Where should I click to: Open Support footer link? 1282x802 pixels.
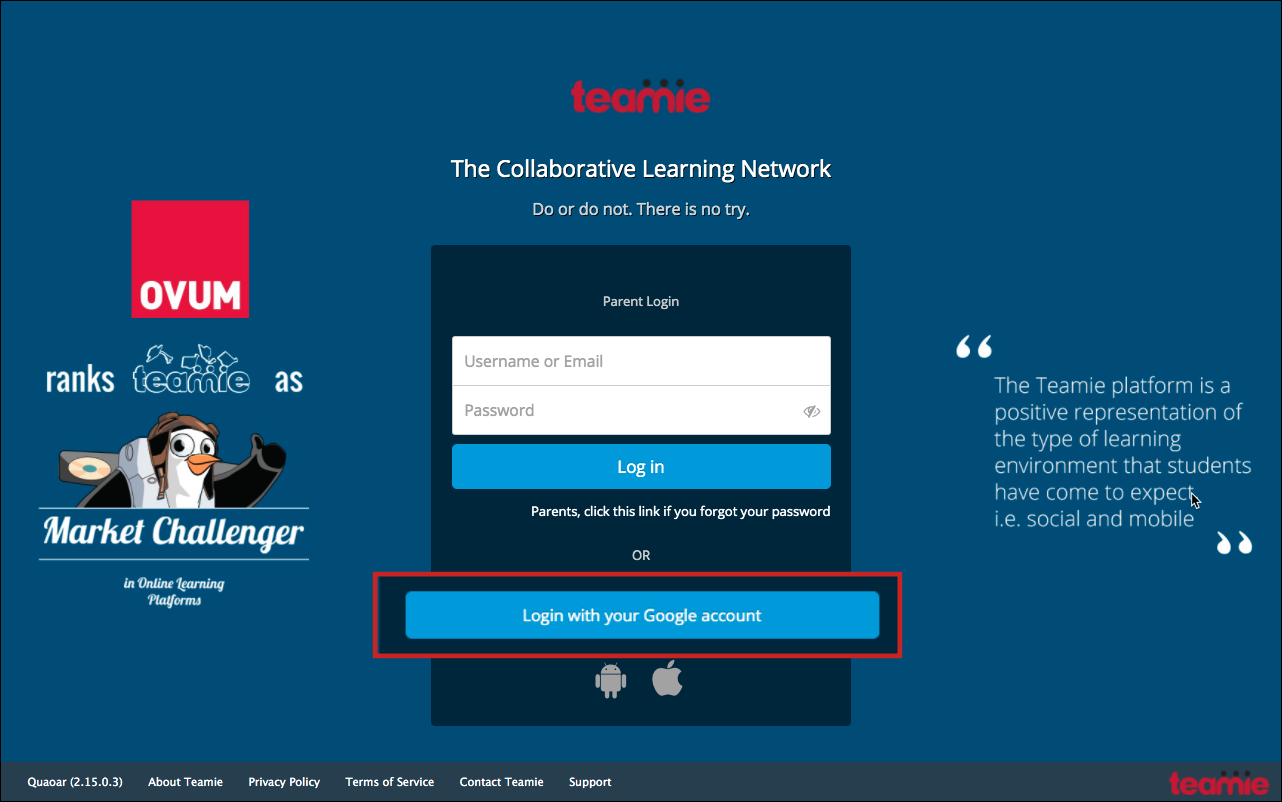(x=590, y=782)
